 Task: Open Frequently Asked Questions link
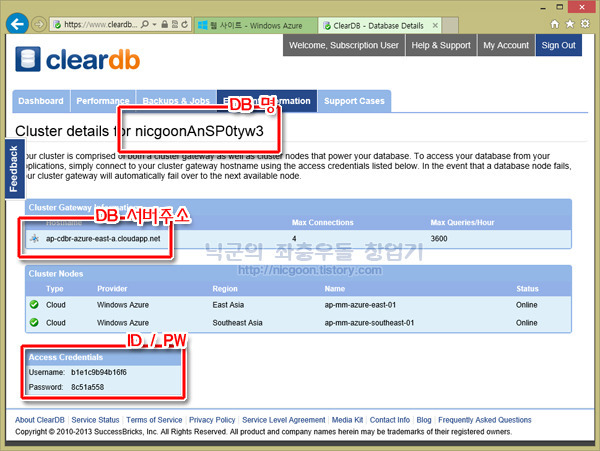(484, 420)
